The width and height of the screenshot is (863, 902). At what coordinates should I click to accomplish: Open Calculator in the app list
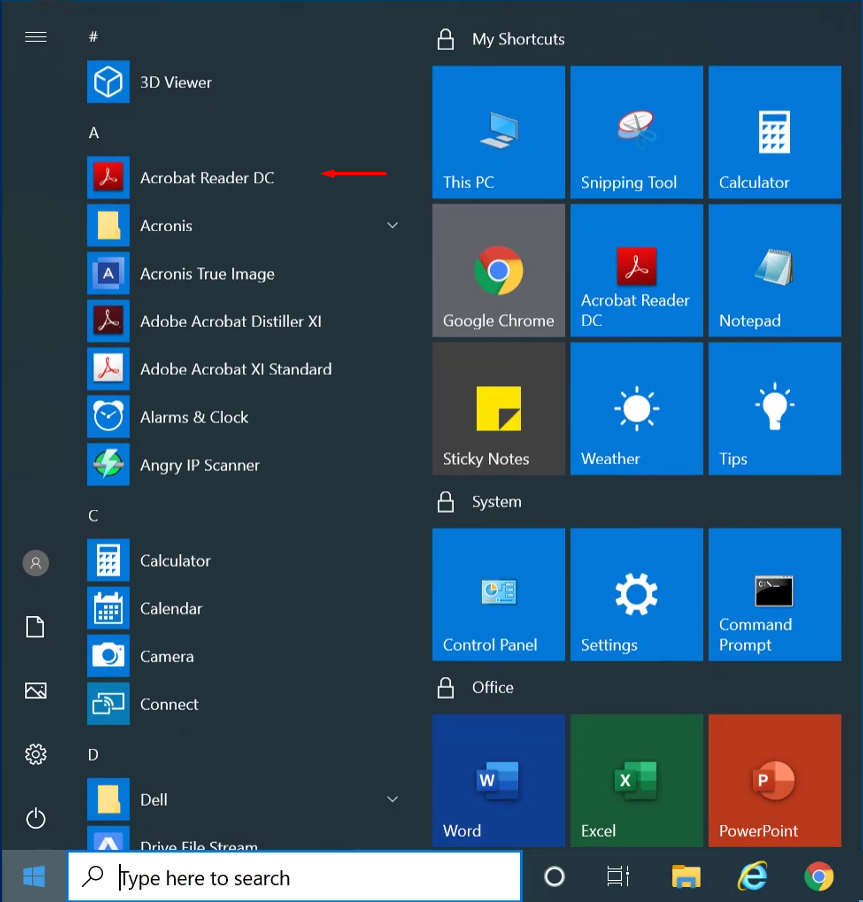tap(245, 560)
